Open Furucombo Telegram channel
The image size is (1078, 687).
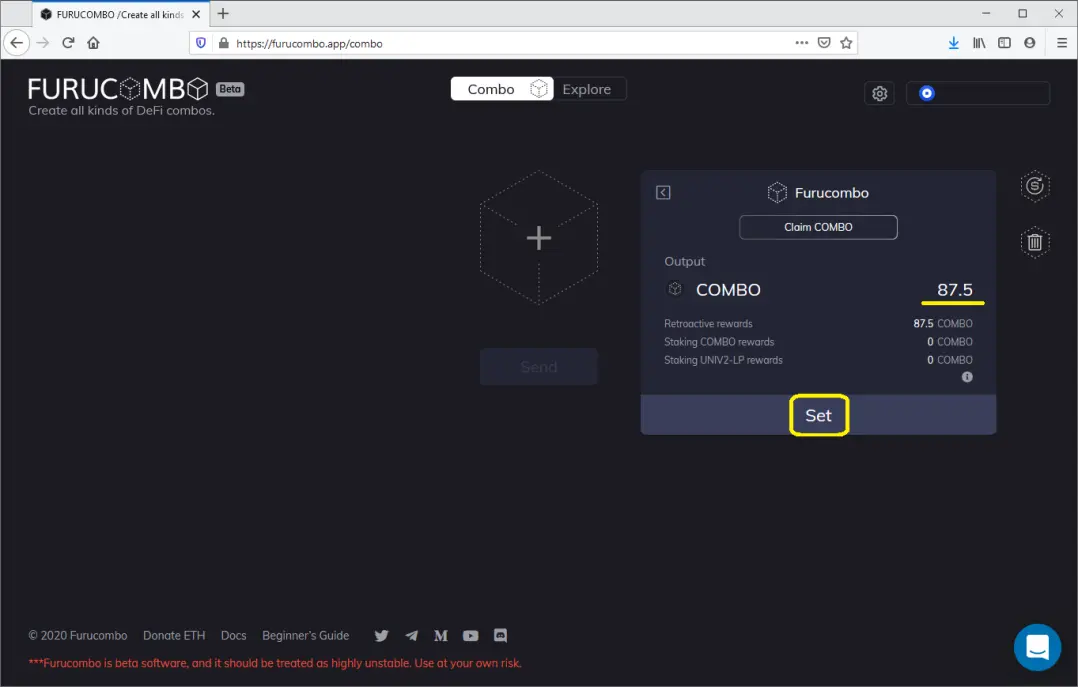pyautogui.click(x=411, y=635)
